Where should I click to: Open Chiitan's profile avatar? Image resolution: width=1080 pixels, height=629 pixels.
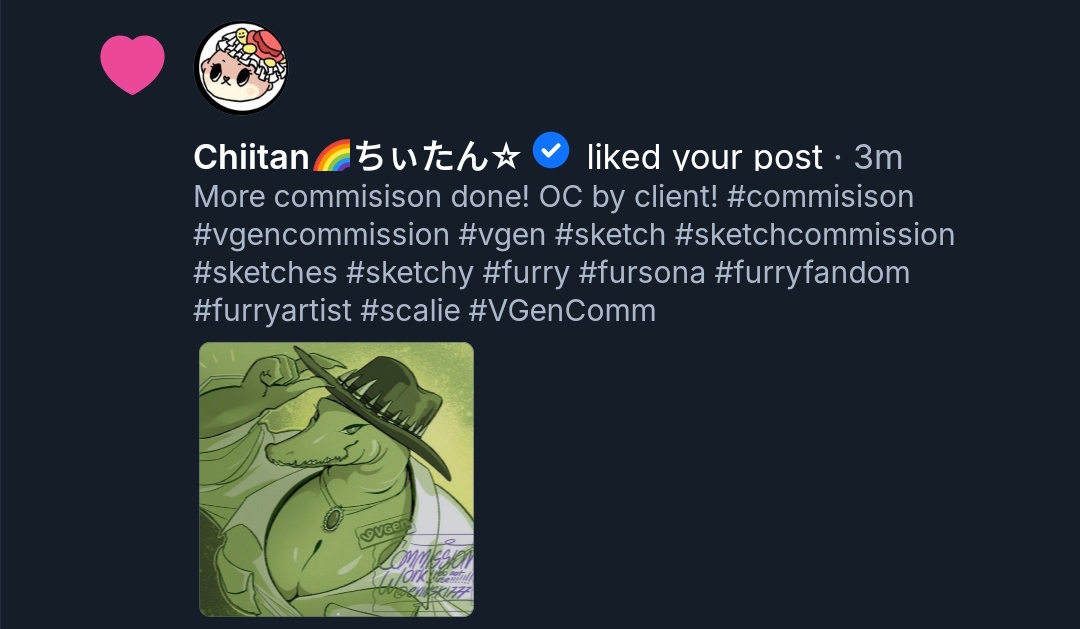tap(241, 68)
